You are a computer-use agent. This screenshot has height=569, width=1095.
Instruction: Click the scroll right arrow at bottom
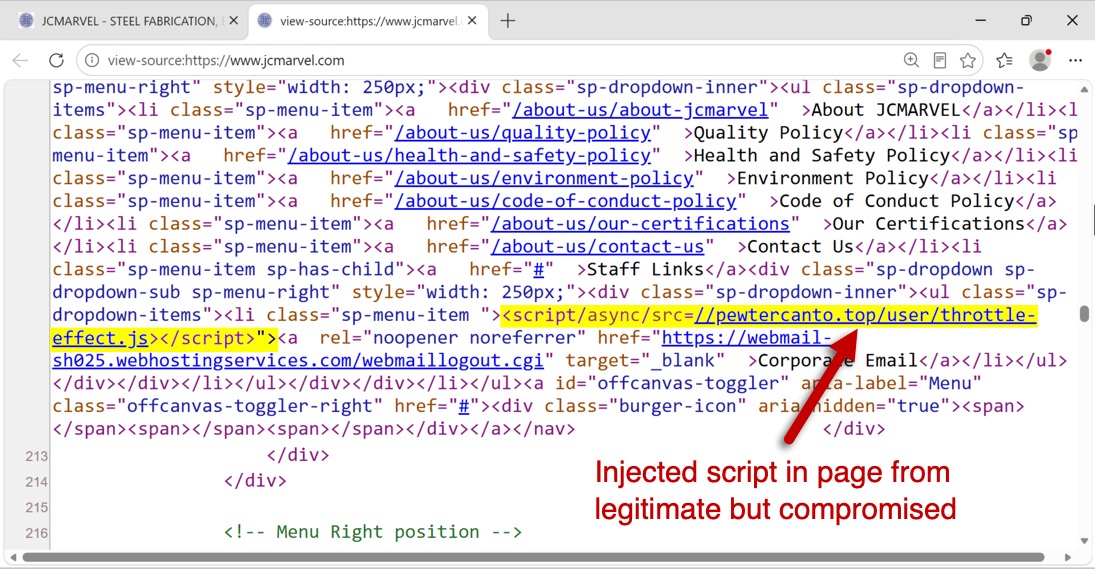coord(1068,557)
